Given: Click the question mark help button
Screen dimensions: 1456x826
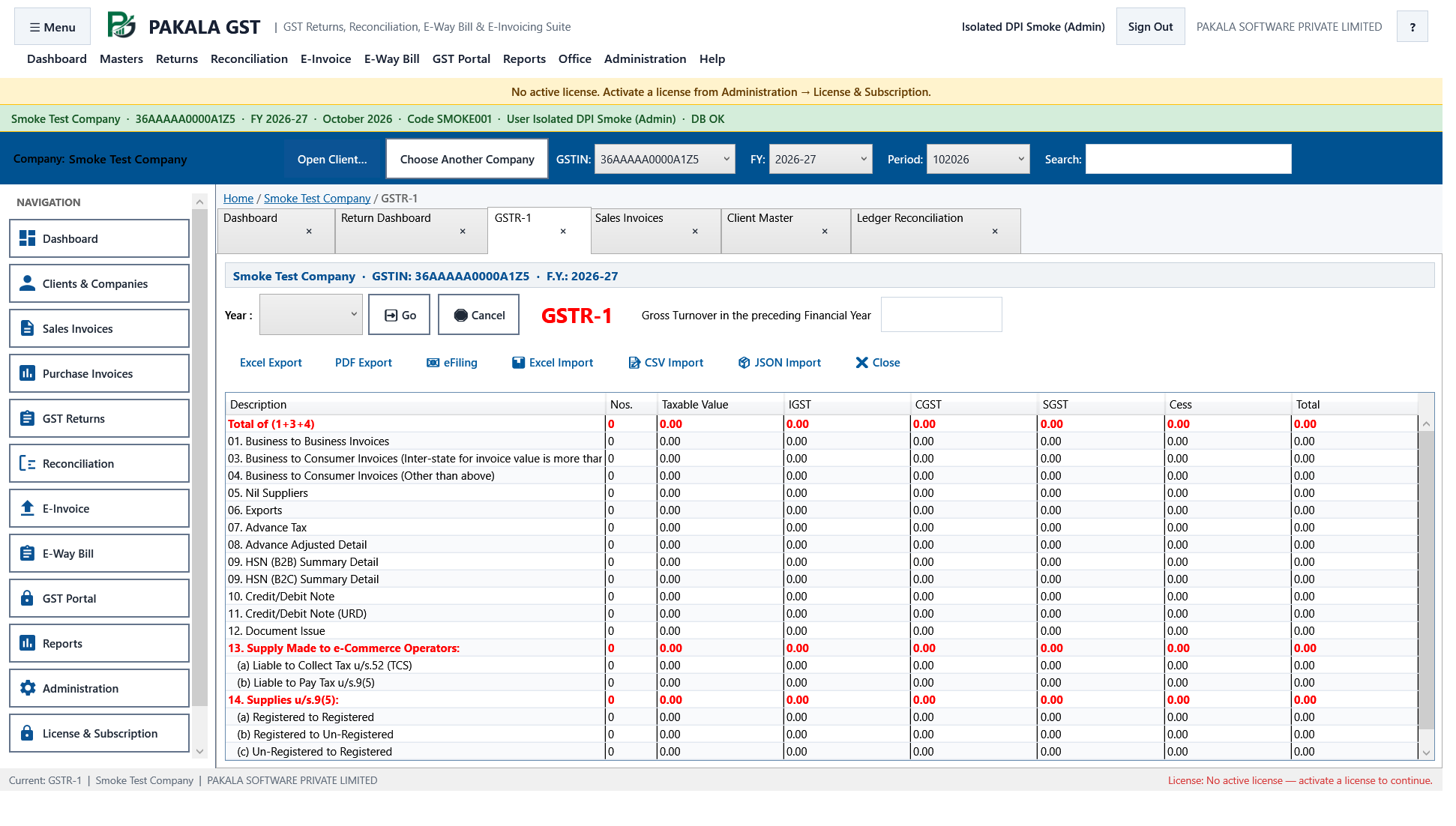Looking at the screenshot, I should point(1413,27).
